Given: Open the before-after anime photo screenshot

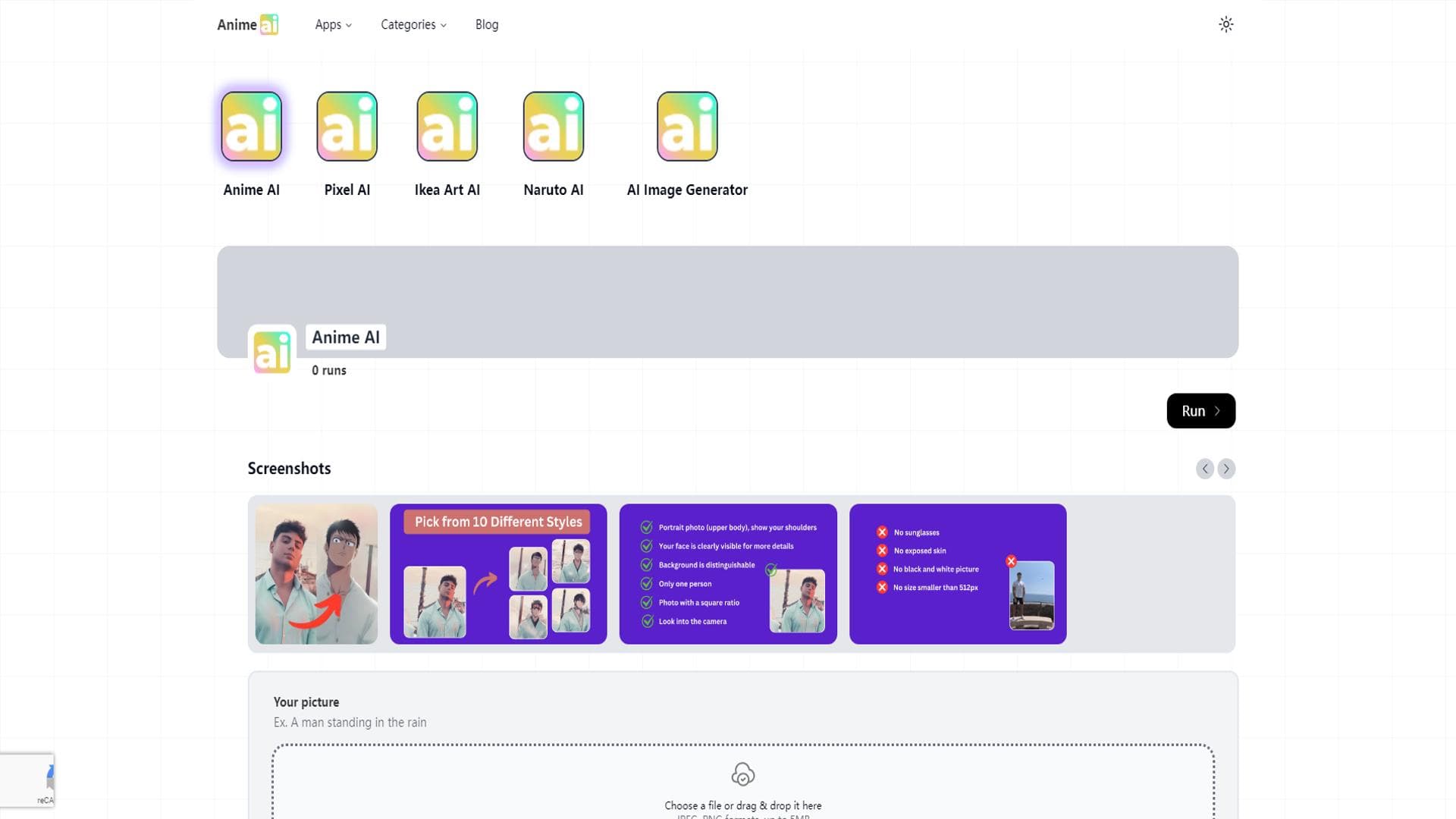Looking at the screenshot, I should [x=316, y=574].
